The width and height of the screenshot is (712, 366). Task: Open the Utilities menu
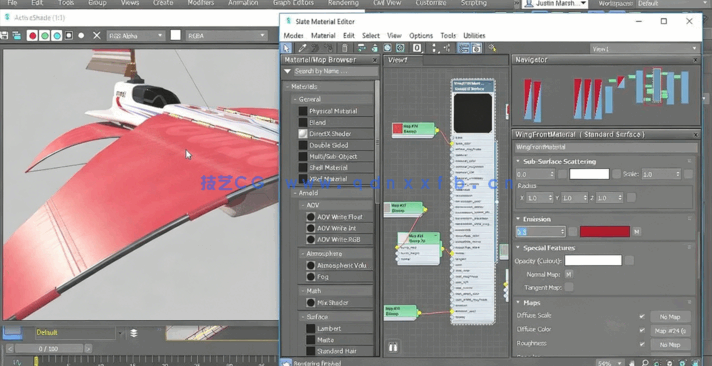[474, 35]
